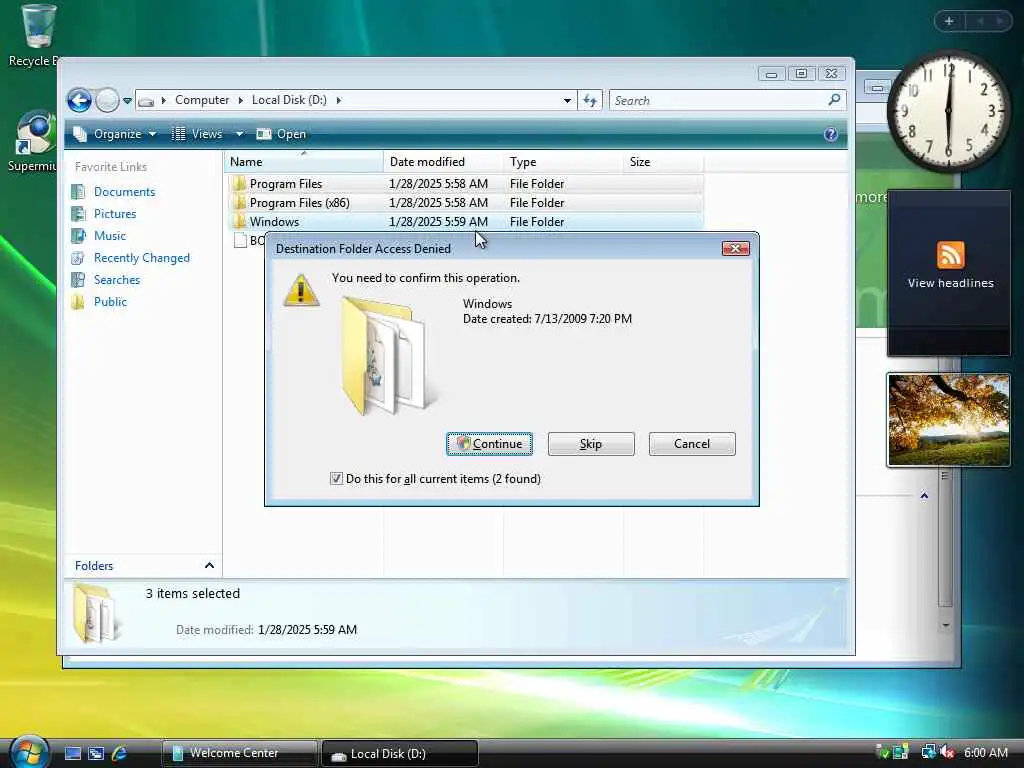Open Documents in Favorite Links
The image size is (1024, 768).
point(124,191)
